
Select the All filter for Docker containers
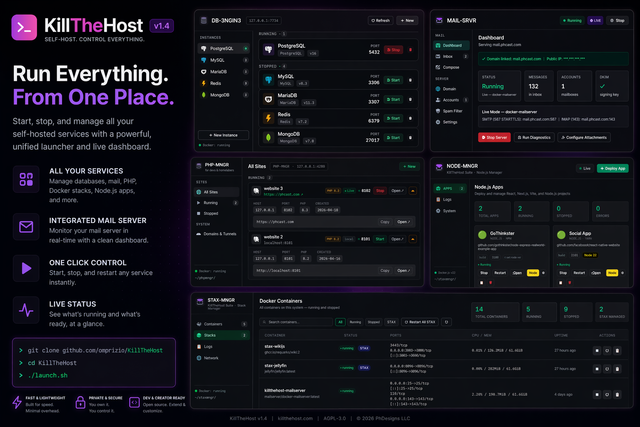coord(340,322)
